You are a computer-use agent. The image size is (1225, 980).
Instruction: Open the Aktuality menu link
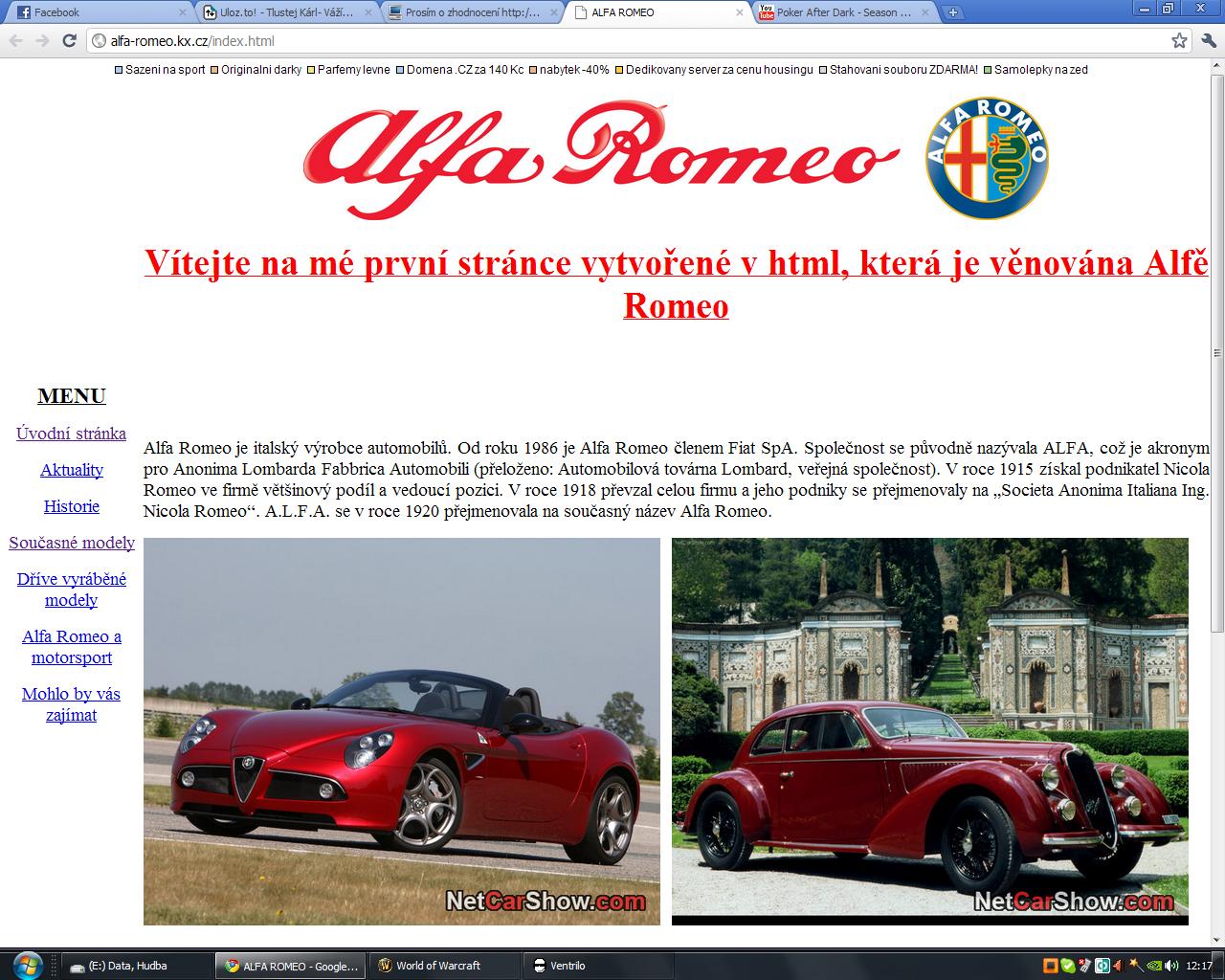(71, 470)
